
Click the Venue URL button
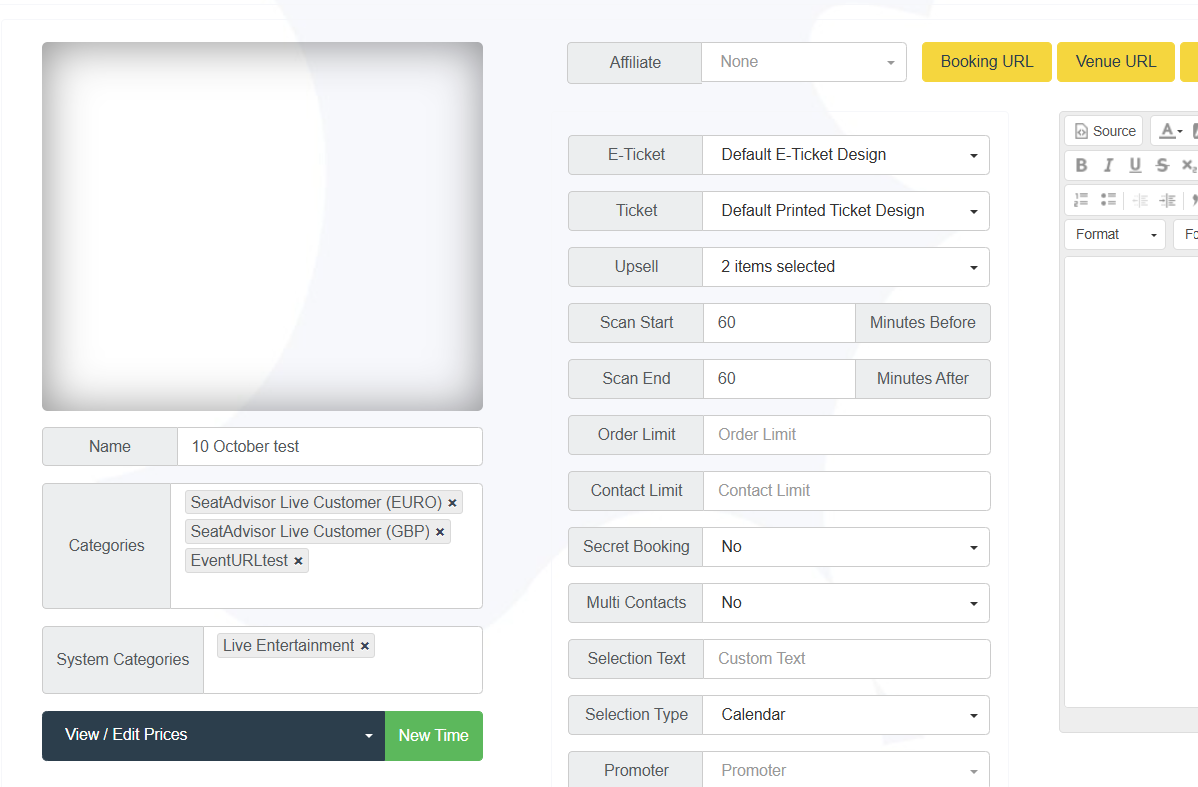pos(1115,62)
